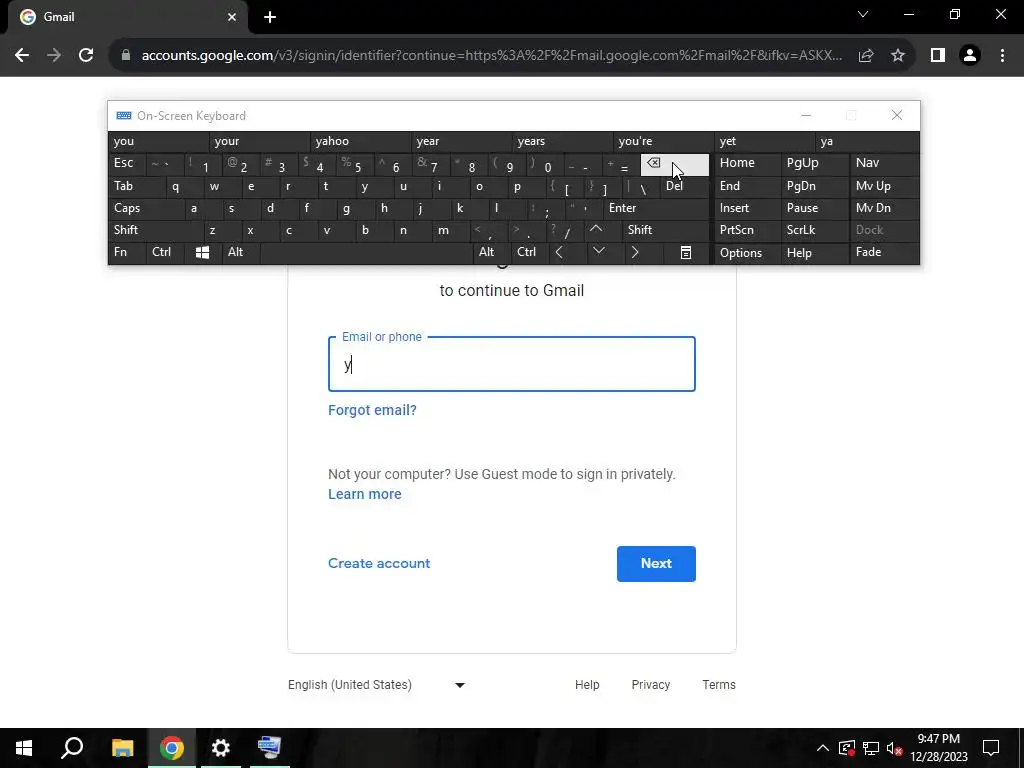Toggle the left Ctrl key
1024x768 pixels.
[x=165, y=252]
